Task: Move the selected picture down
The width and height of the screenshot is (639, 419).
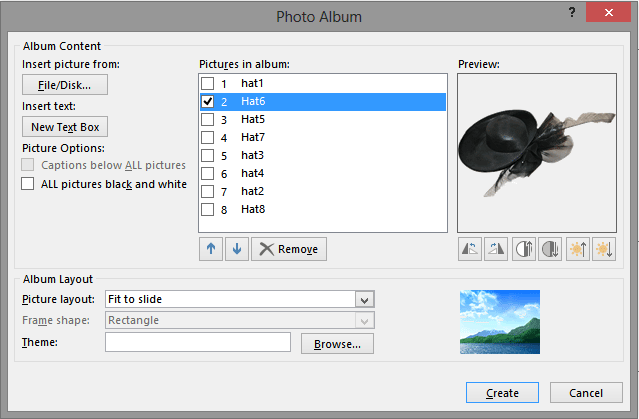Action: pos(237,249)
